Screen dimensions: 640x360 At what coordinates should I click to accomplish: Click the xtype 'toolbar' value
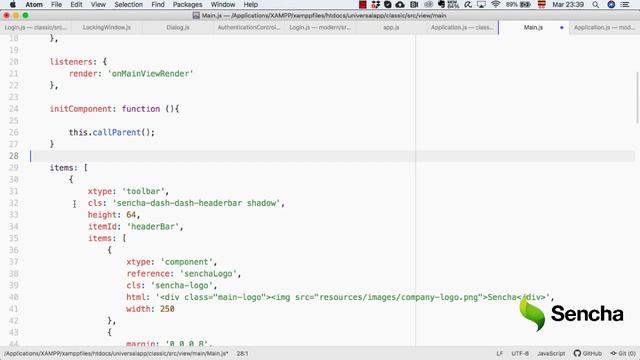144,191
